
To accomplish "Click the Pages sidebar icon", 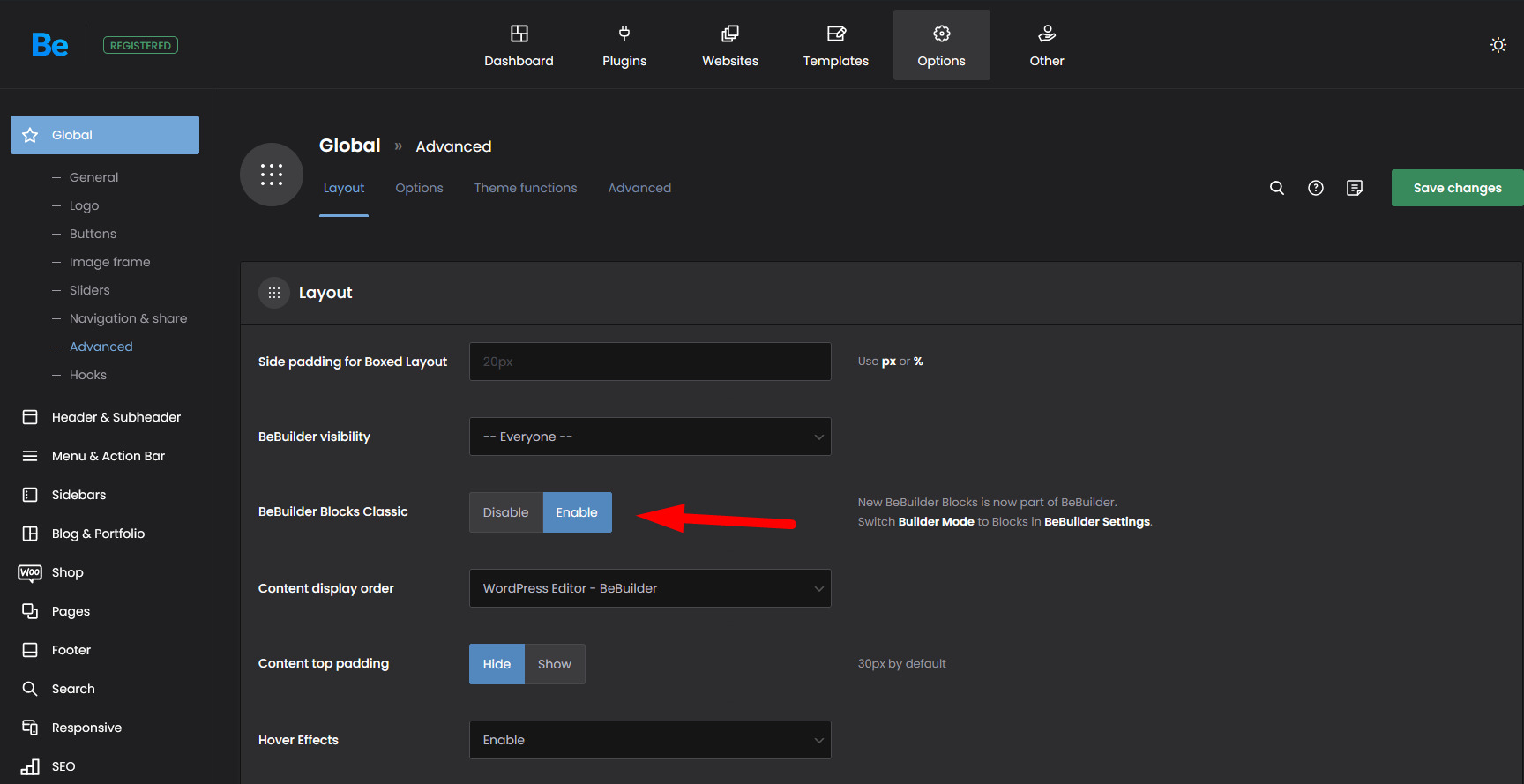I will (30, 611).
